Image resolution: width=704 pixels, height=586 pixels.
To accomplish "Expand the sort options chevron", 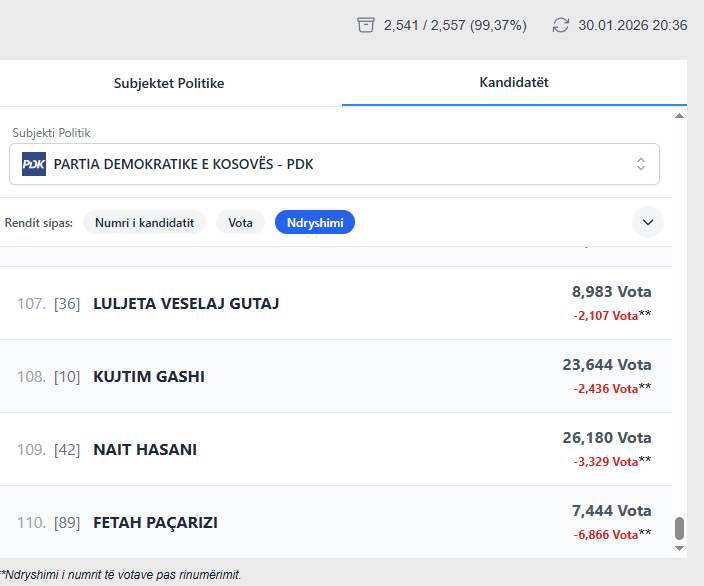I will pyautogui.click(x=648, y=222).
